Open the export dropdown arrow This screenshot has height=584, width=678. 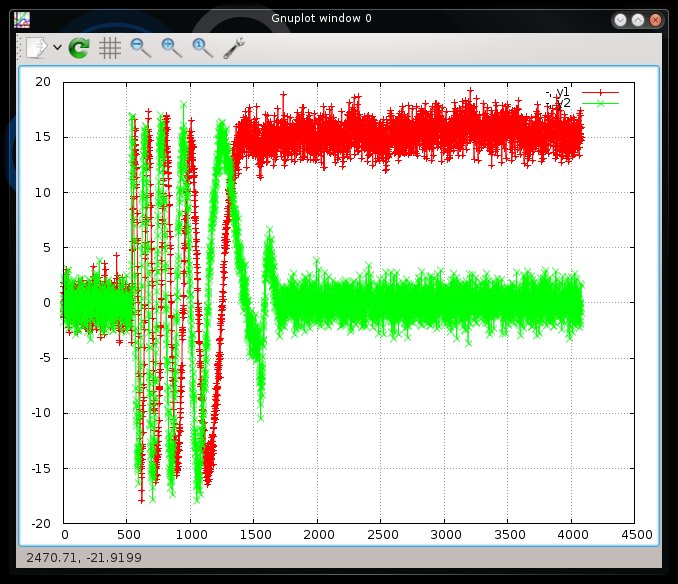57,47
